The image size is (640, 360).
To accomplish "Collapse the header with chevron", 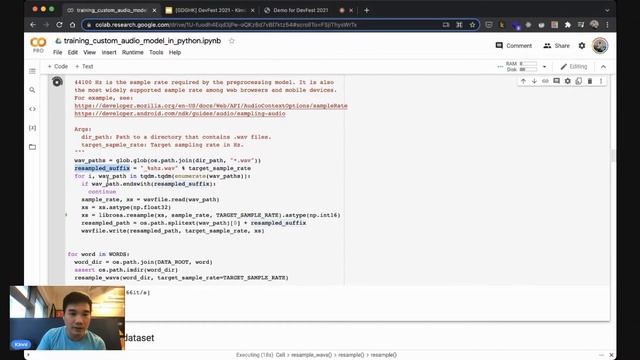I will coord(603,67).
